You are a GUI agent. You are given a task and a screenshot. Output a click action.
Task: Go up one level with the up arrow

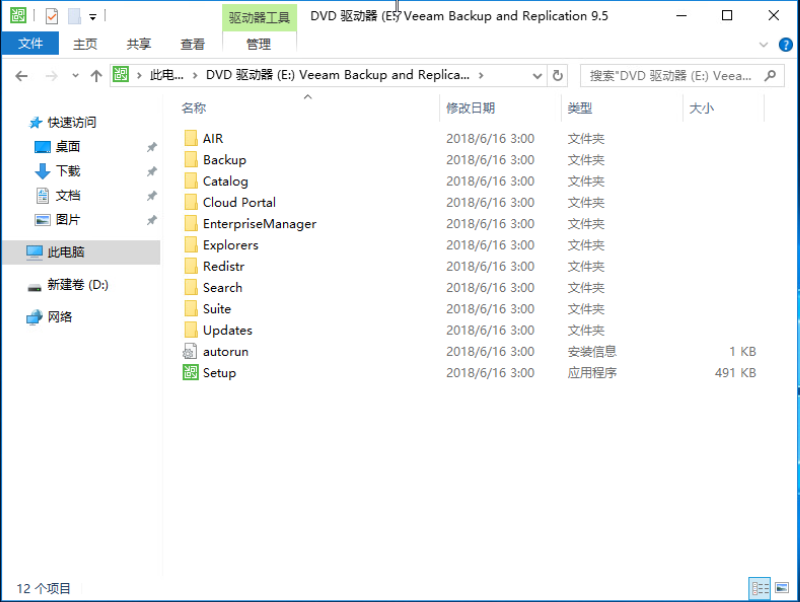[x=96, y=76]
